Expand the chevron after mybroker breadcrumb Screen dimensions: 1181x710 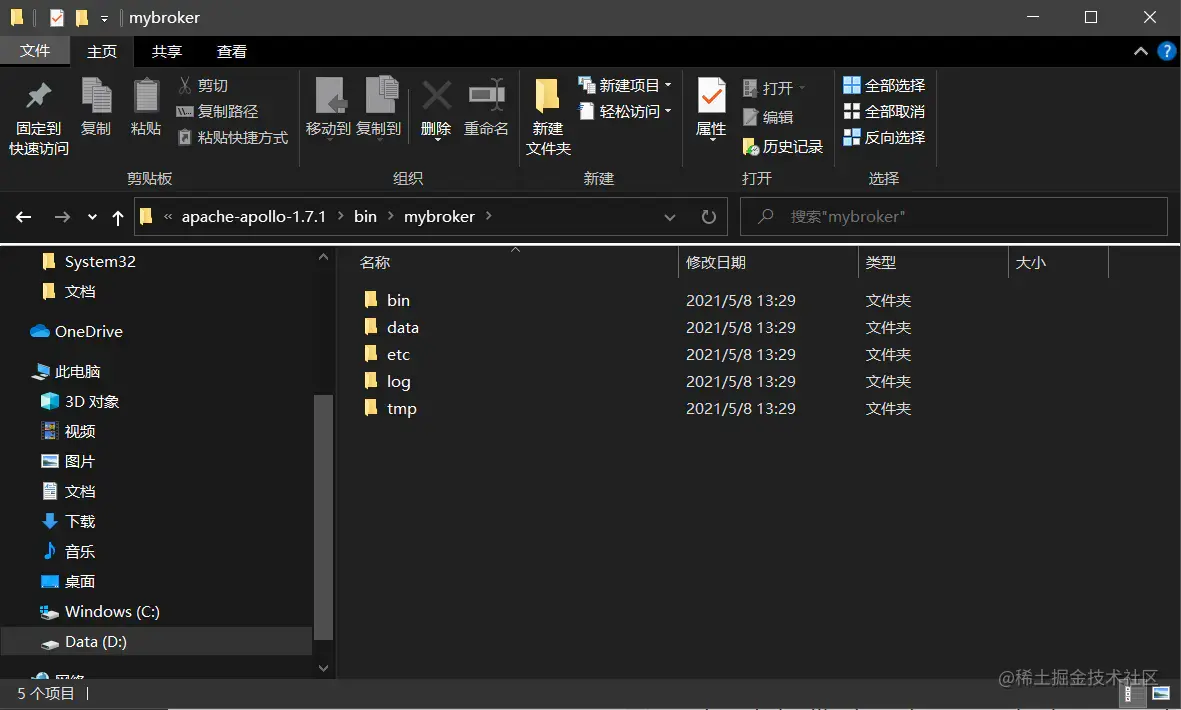(x=489, y=216)
